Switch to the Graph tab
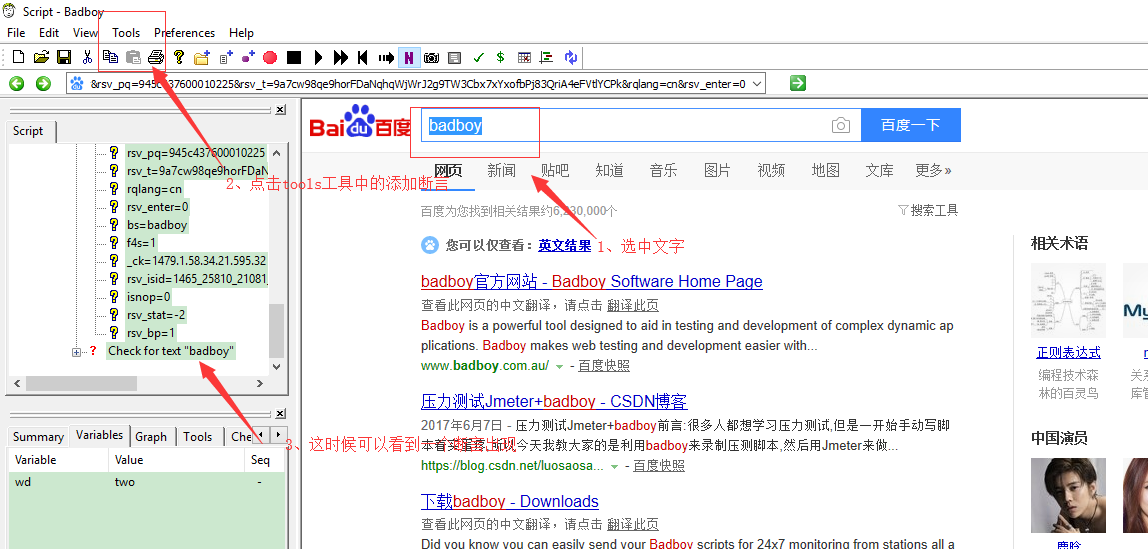Screen dimensions: 1148x549 pyautogui.click(x=151, y=436)
